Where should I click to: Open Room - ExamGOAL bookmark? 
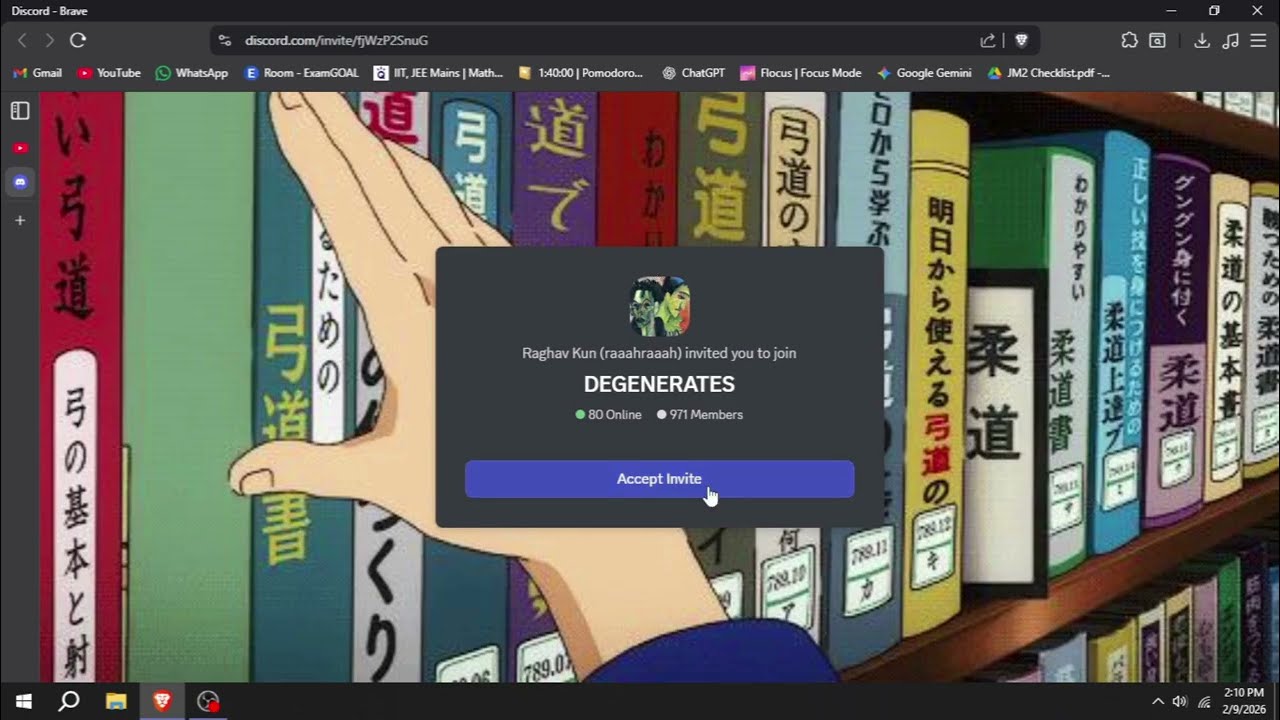[301, 73]
